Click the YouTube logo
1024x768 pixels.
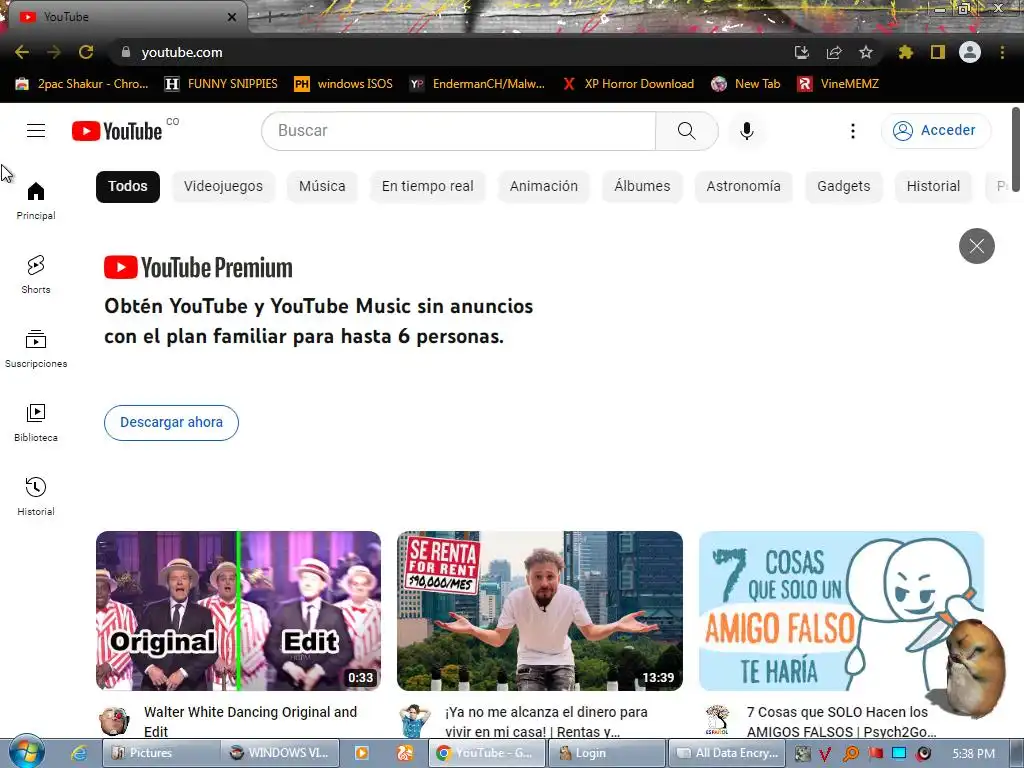(117, 131)
